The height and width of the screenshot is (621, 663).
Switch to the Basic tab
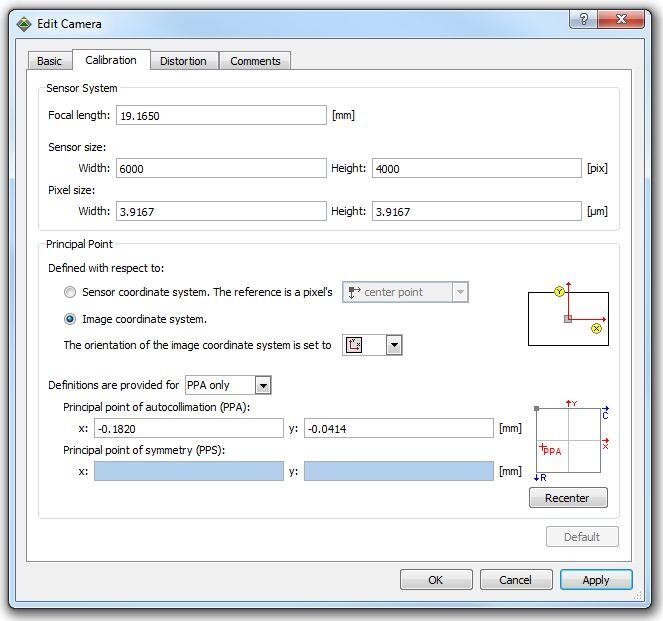(49, 61)
